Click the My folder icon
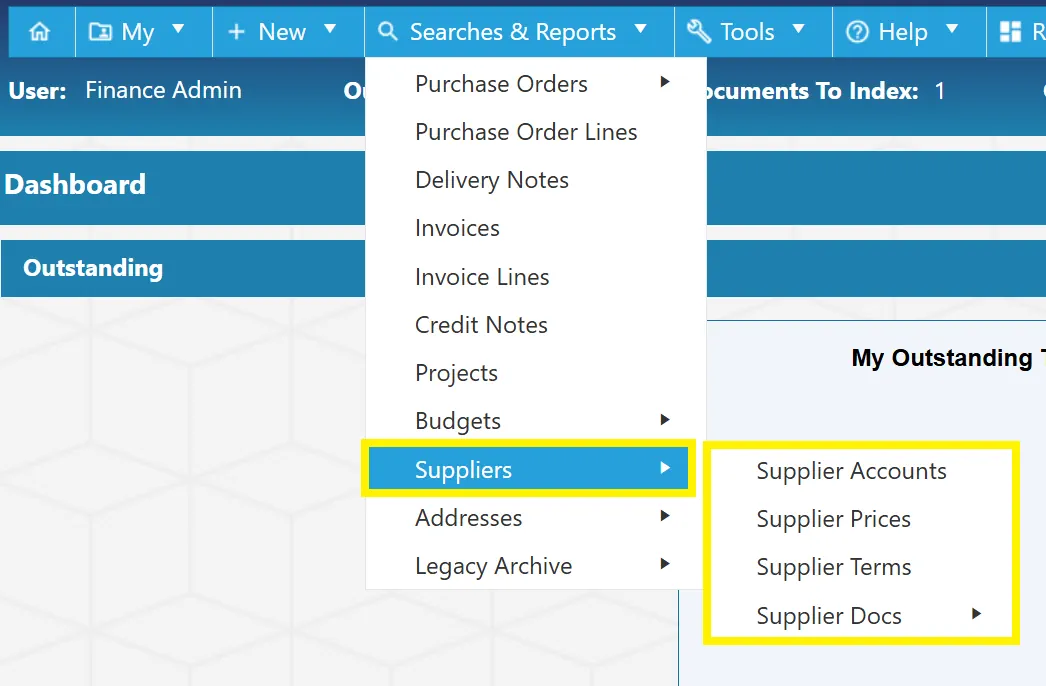 100,31
